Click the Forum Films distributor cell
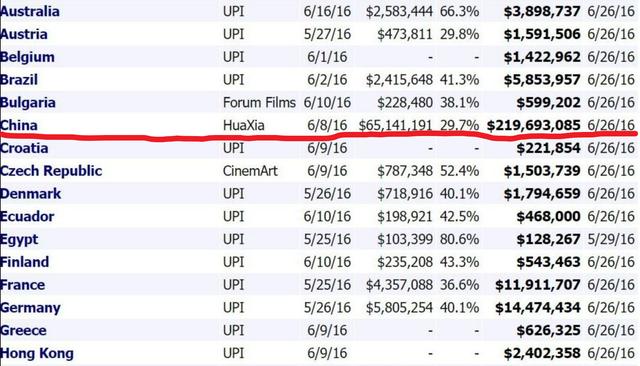This screenshot has width=640, height=366. coord(259,102)
